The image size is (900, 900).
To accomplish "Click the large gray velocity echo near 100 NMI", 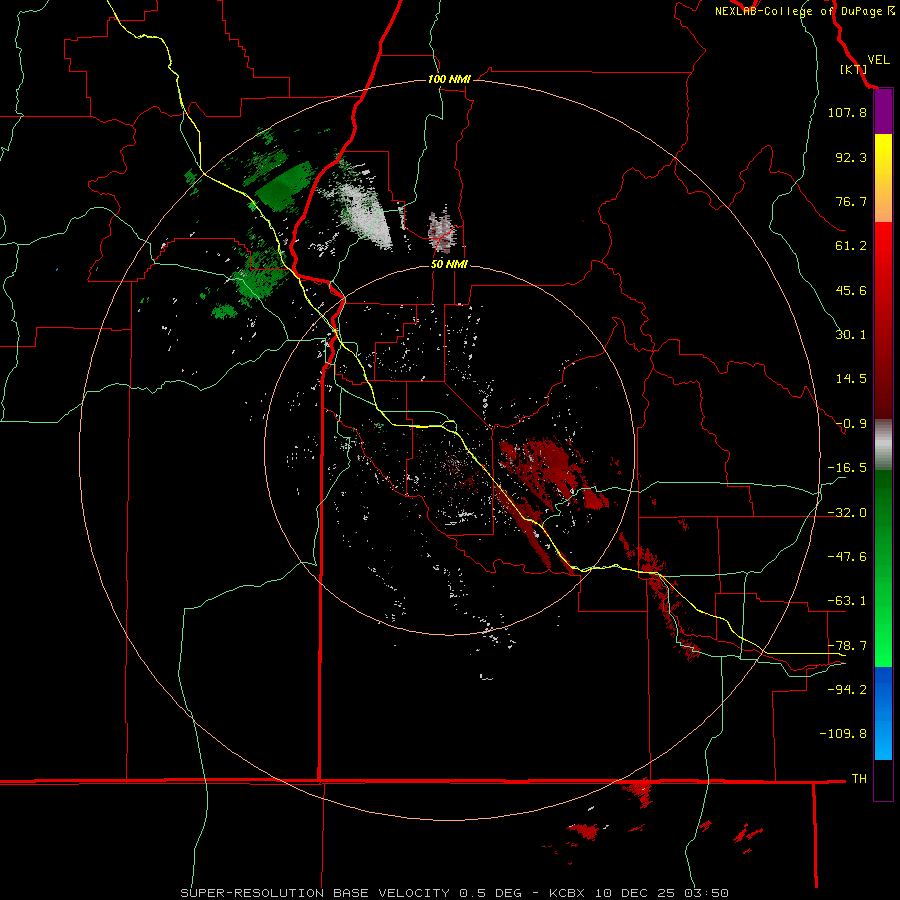I will point(363,210).
